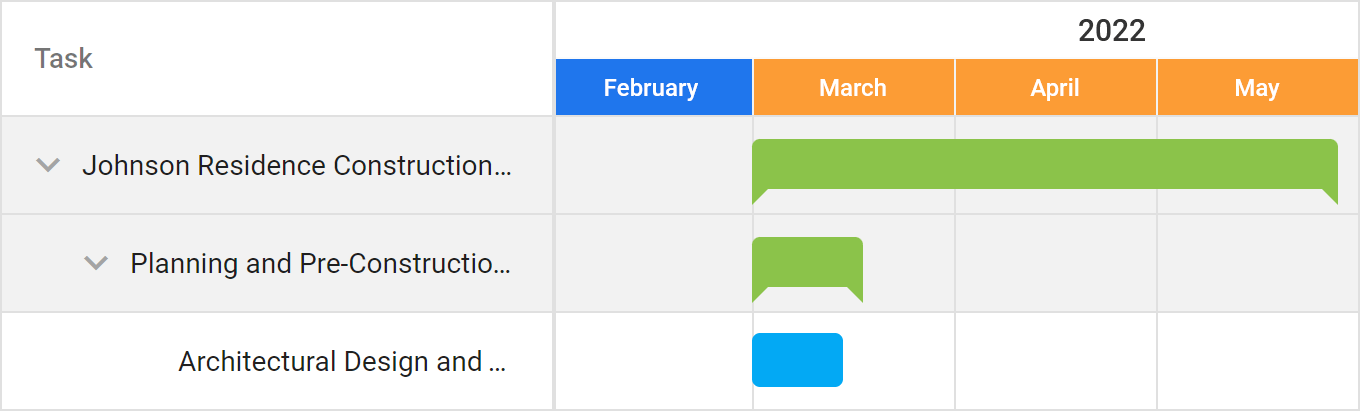Click April cell in Planning and Pre-Construction row
Viewport: 1360px width, 412px height.
[1055, 263]
